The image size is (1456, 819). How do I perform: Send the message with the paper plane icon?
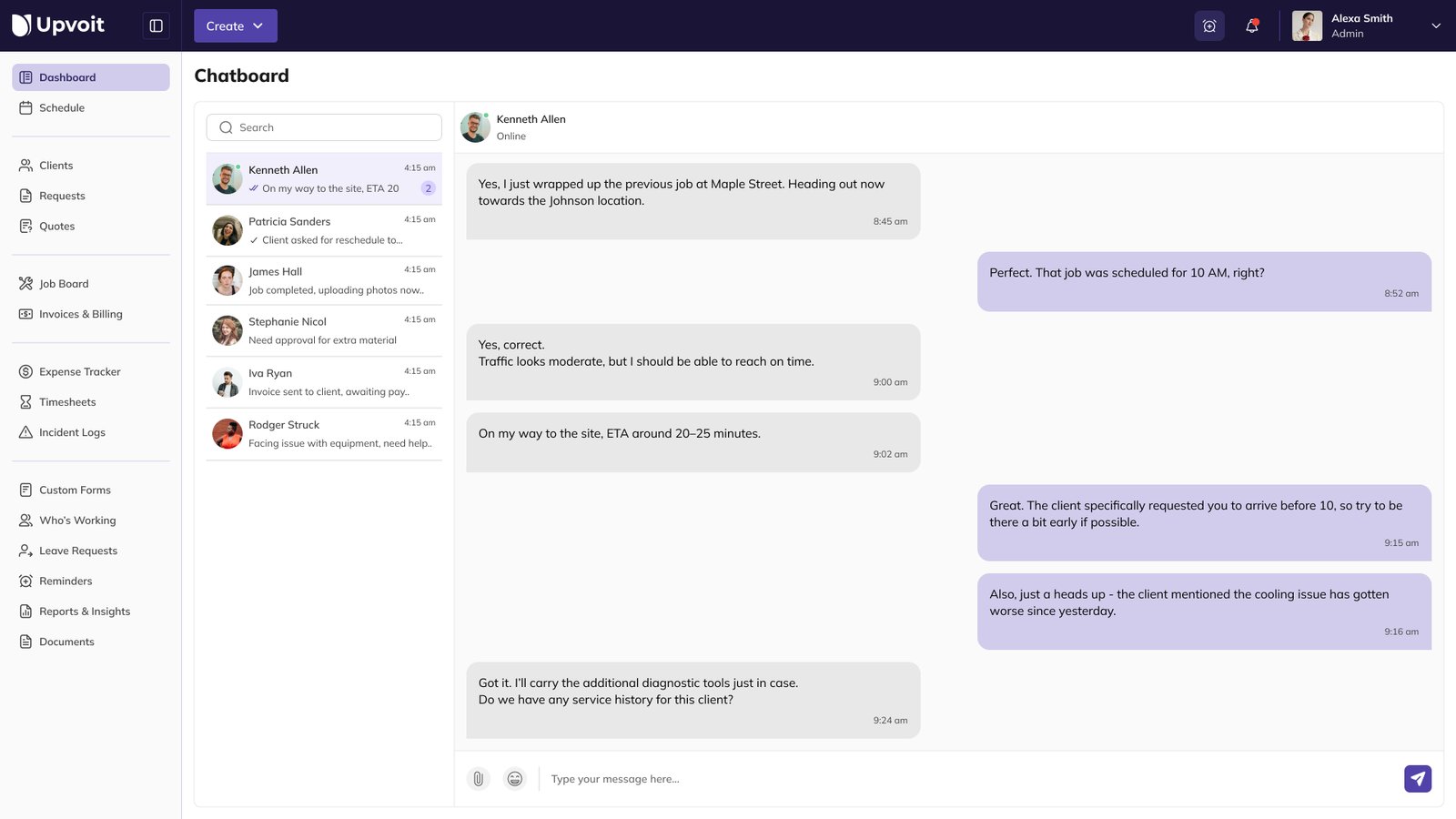(1417, 778)
